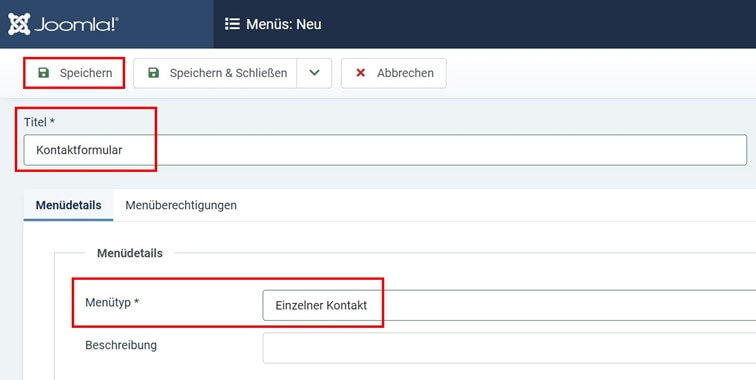The height and width of the screenshot is (380, 756).
Task: Click the green floppy icon in Speichern
Action: [x=43, y=73]
